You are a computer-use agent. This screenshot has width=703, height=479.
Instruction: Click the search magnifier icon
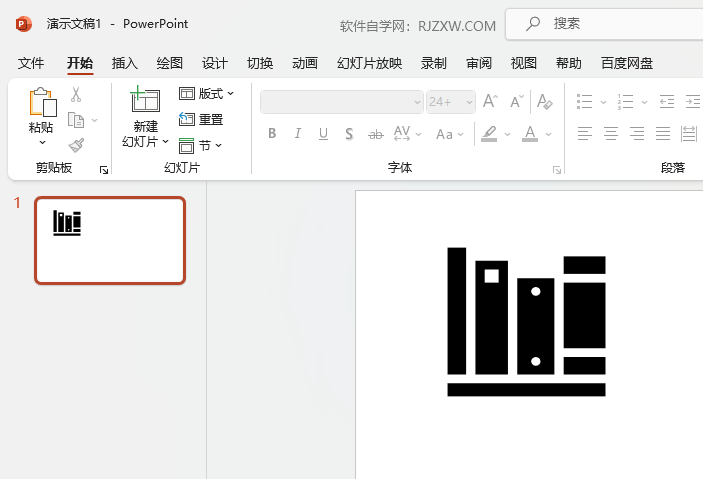pyautogui.click(x=533, y=23)
